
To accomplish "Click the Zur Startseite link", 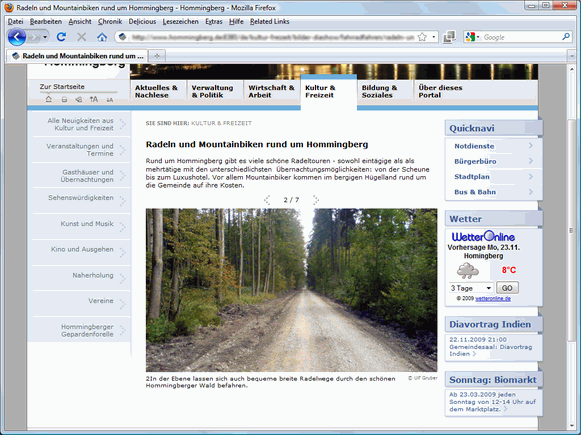I will click(x=62, y=86).
